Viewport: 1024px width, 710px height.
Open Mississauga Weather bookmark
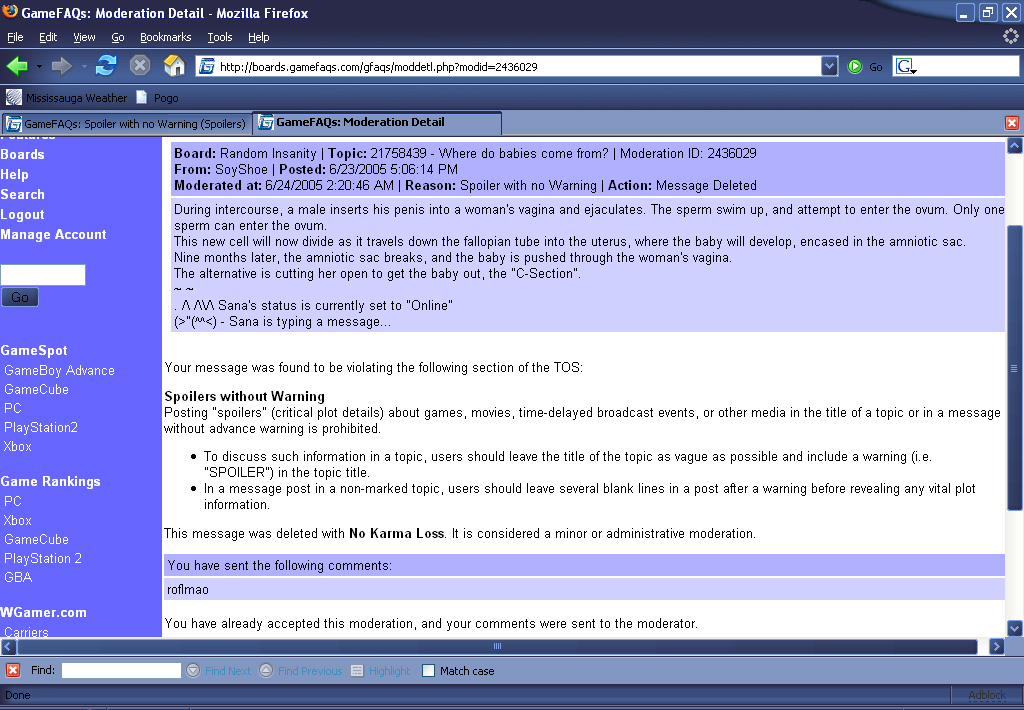pos(66,98)
